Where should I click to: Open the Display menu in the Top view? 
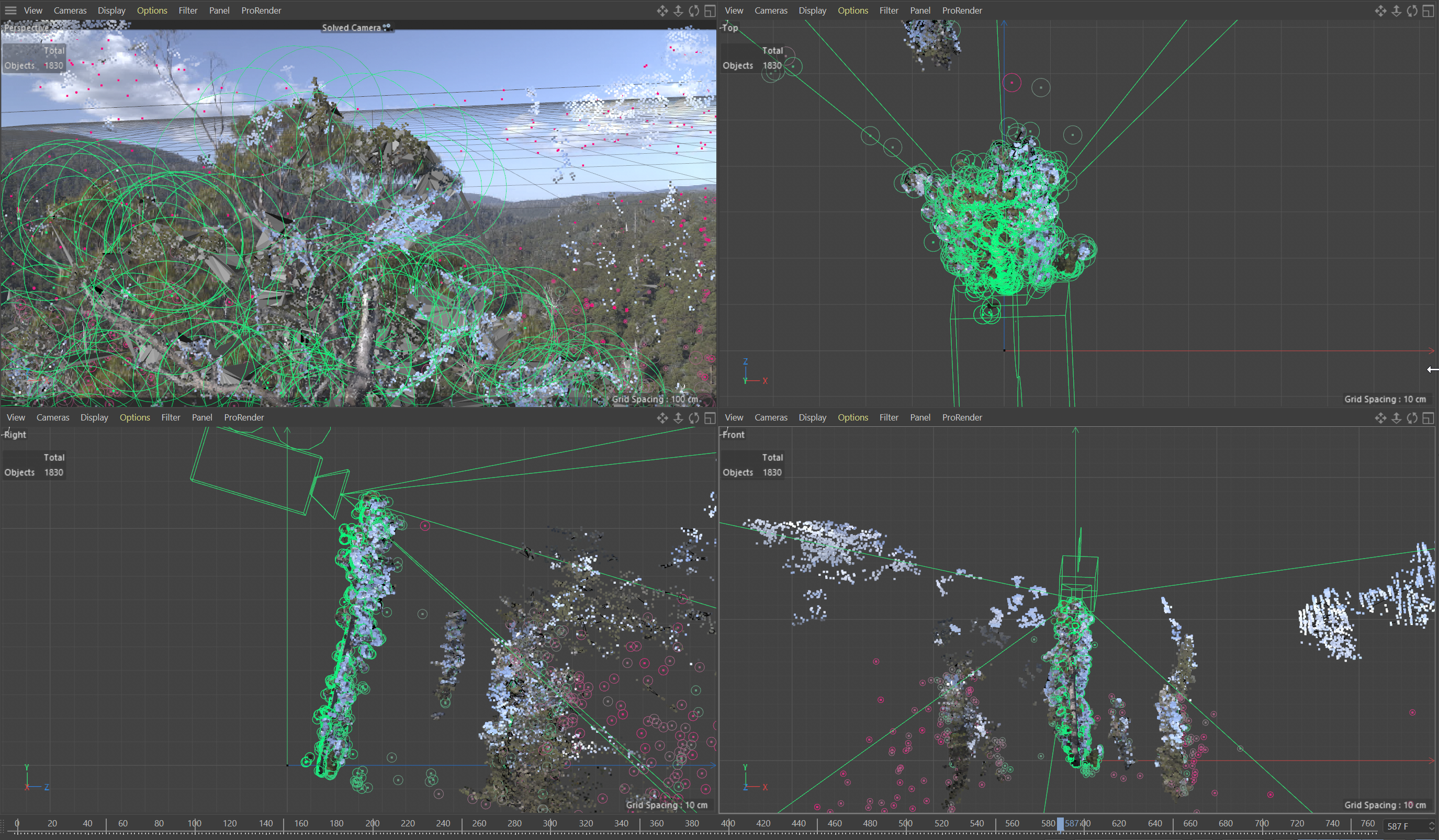pos(812,10)
